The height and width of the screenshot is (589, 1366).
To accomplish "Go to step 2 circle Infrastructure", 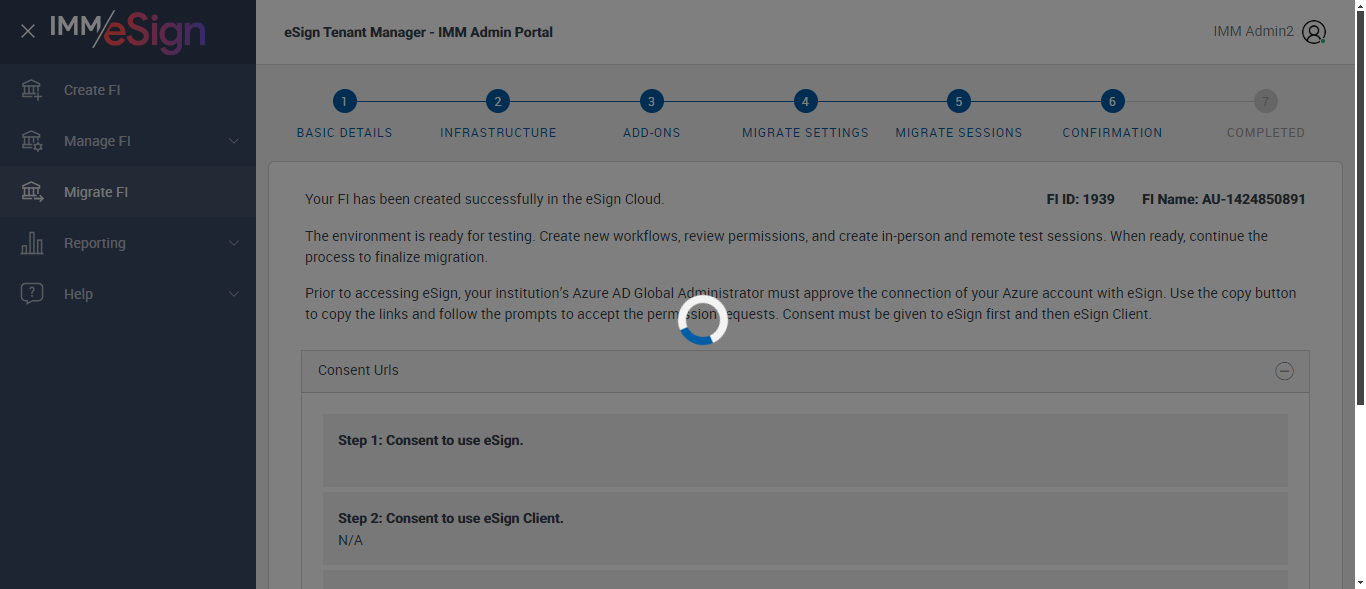I will 498,101.
